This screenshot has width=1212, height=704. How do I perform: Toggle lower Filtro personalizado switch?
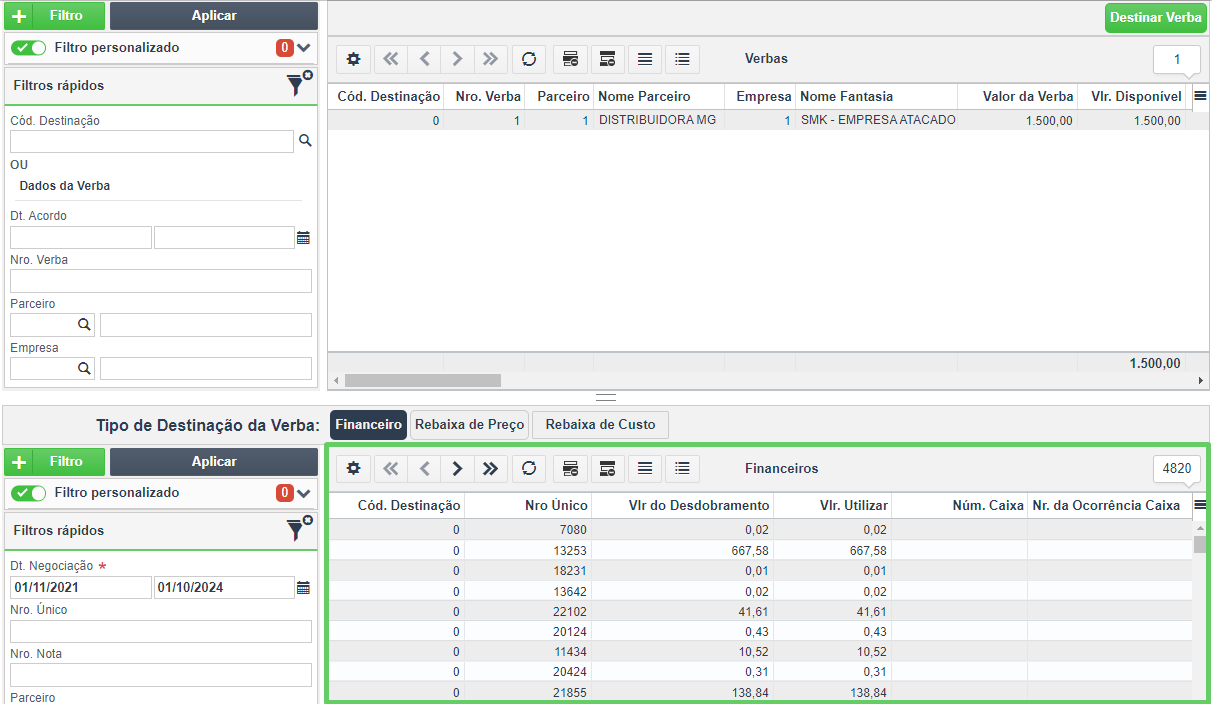pos(29,493)
